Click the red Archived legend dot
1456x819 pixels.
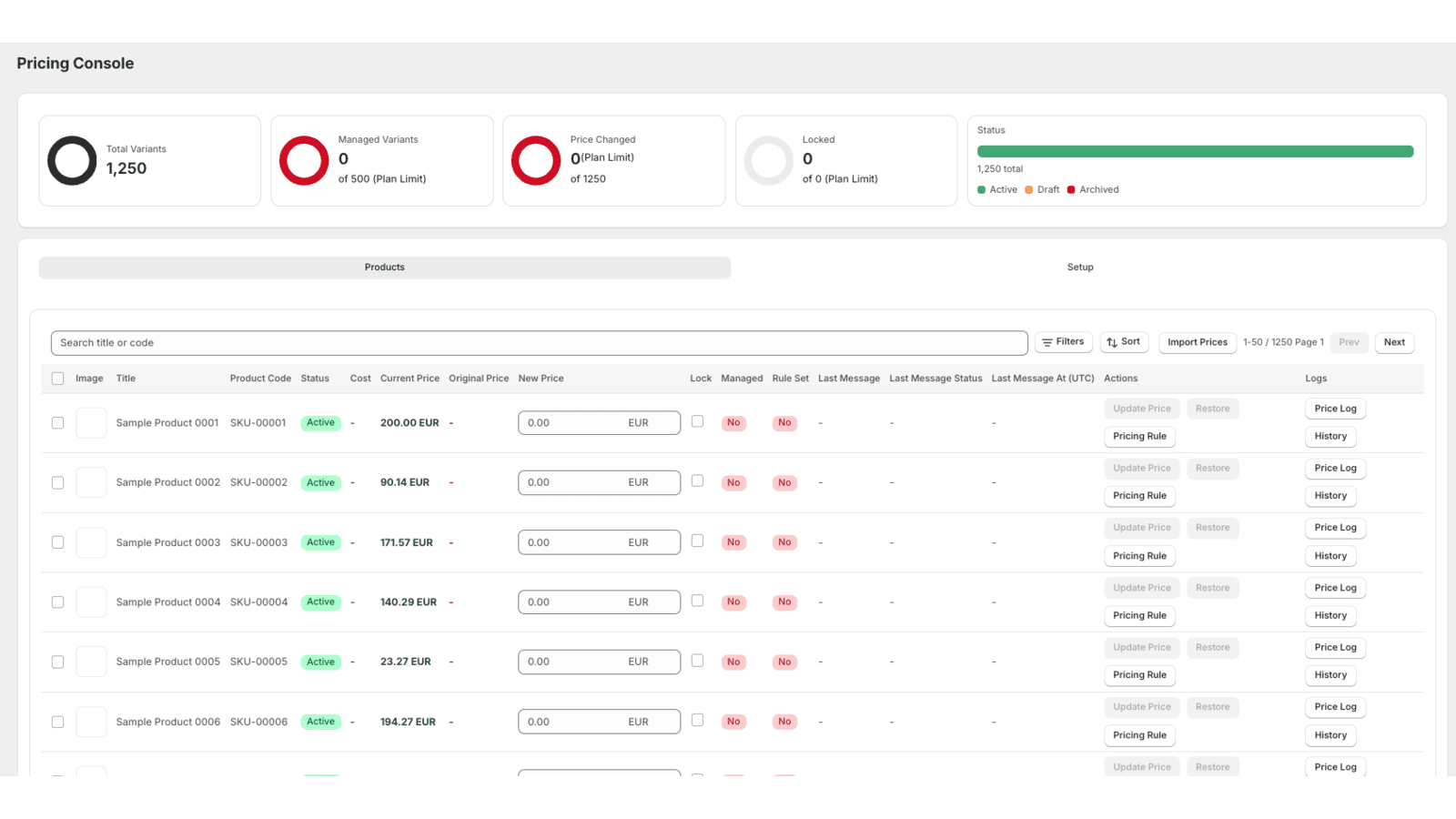tap(1070, 189)
